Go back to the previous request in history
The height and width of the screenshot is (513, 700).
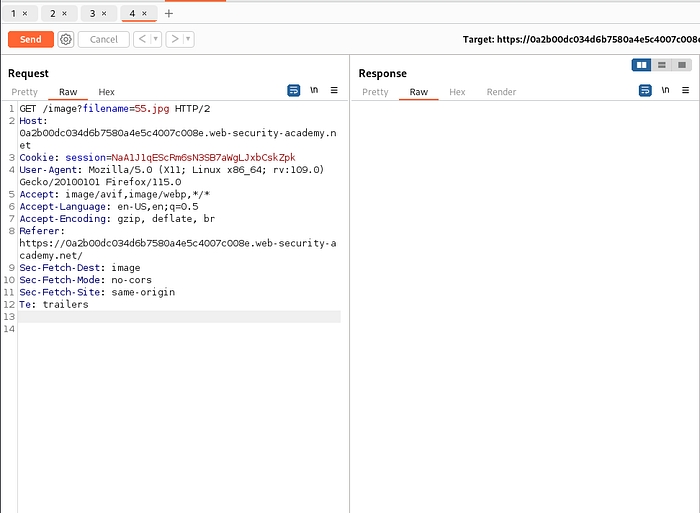(x=142, y=39)
